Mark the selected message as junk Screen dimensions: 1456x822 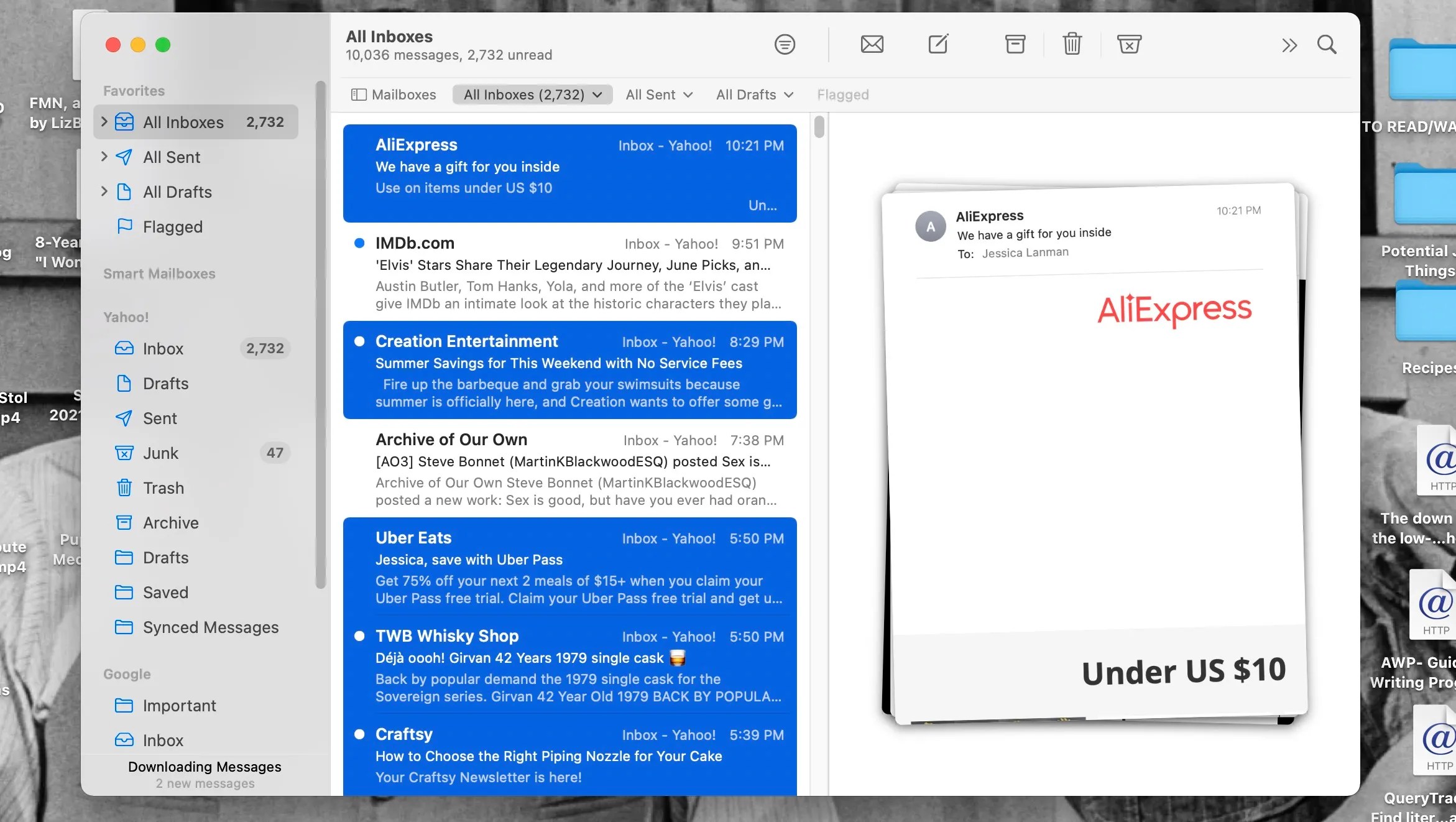[1129, 44]
